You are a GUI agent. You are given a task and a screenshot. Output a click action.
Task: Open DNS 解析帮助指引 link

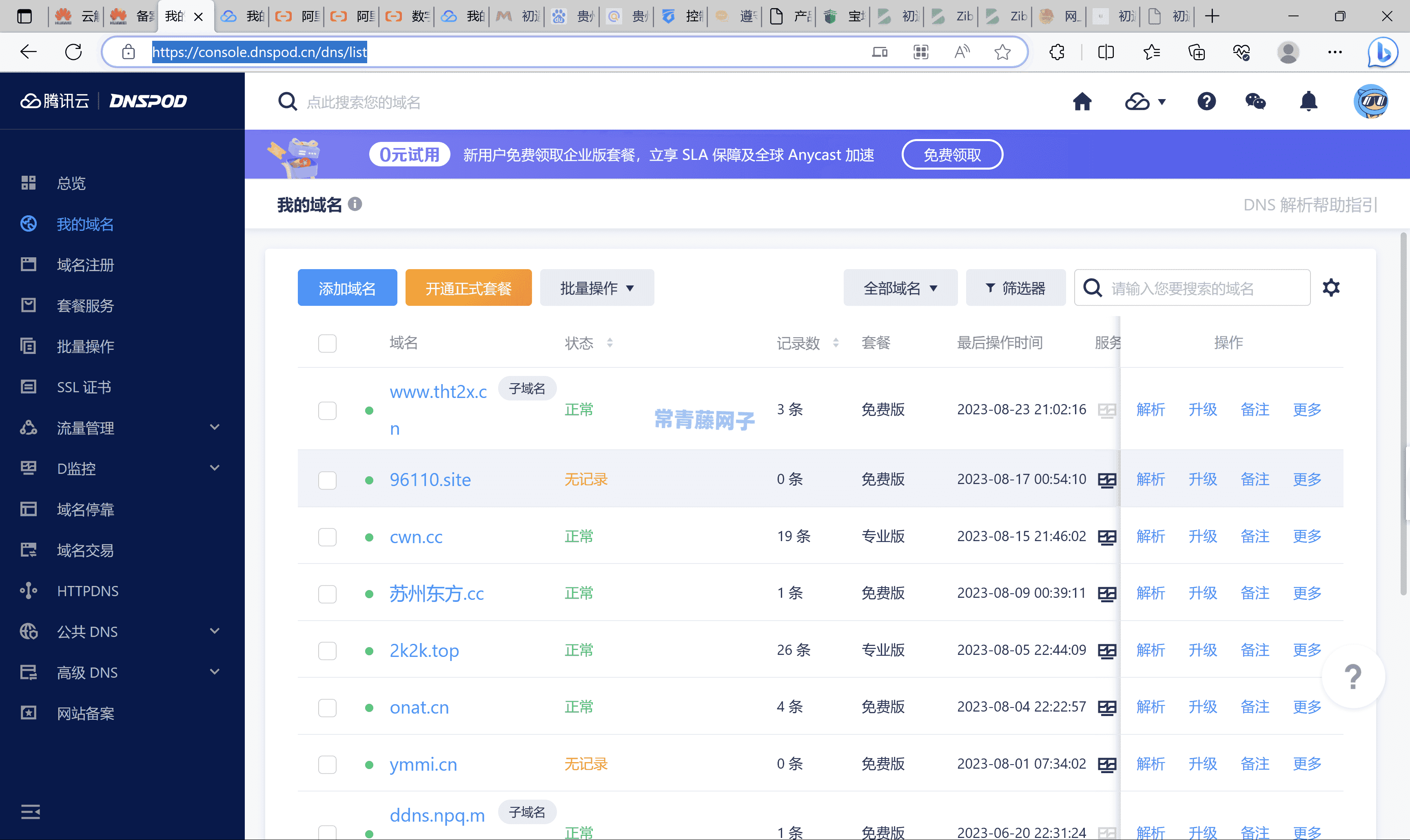1310,205
